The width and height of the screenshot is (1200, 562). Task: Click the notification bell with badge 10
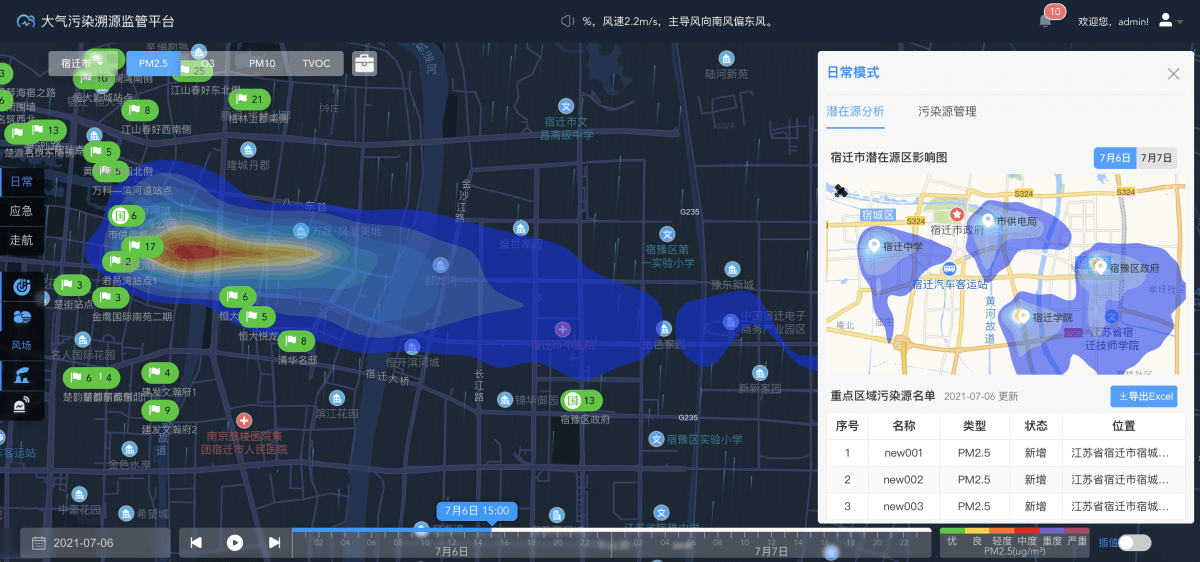pos(1045,20)
